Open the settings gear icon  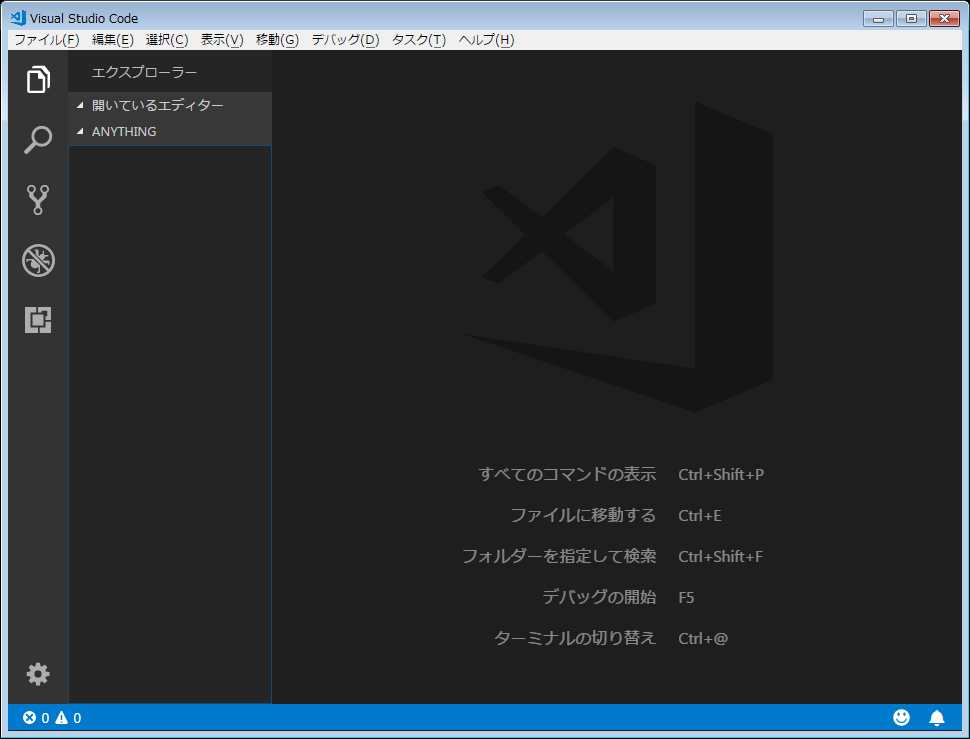click(37, 674)
